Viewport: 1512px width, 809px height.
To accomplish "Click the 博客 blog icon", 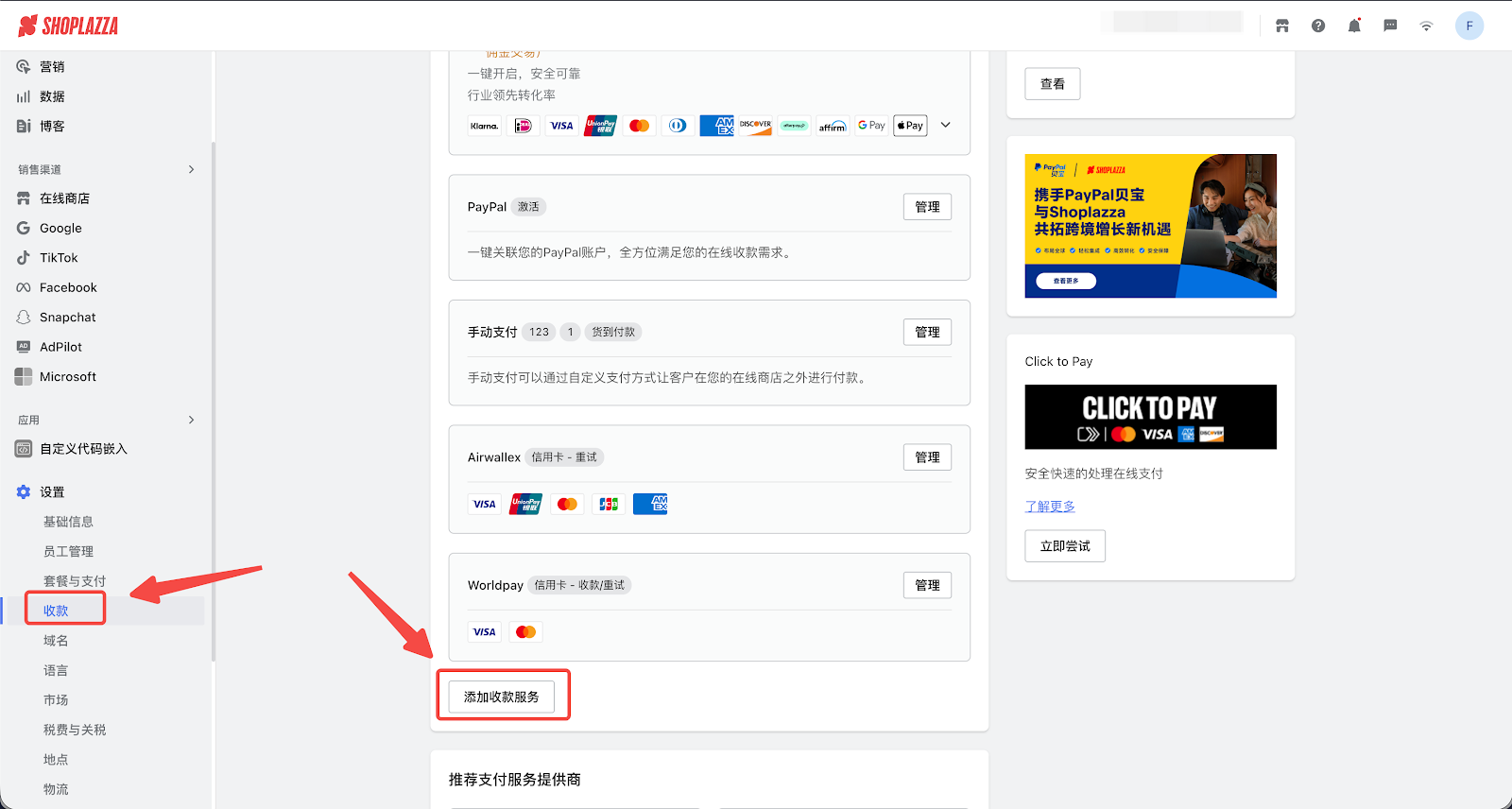I will [x=24, y=126].
